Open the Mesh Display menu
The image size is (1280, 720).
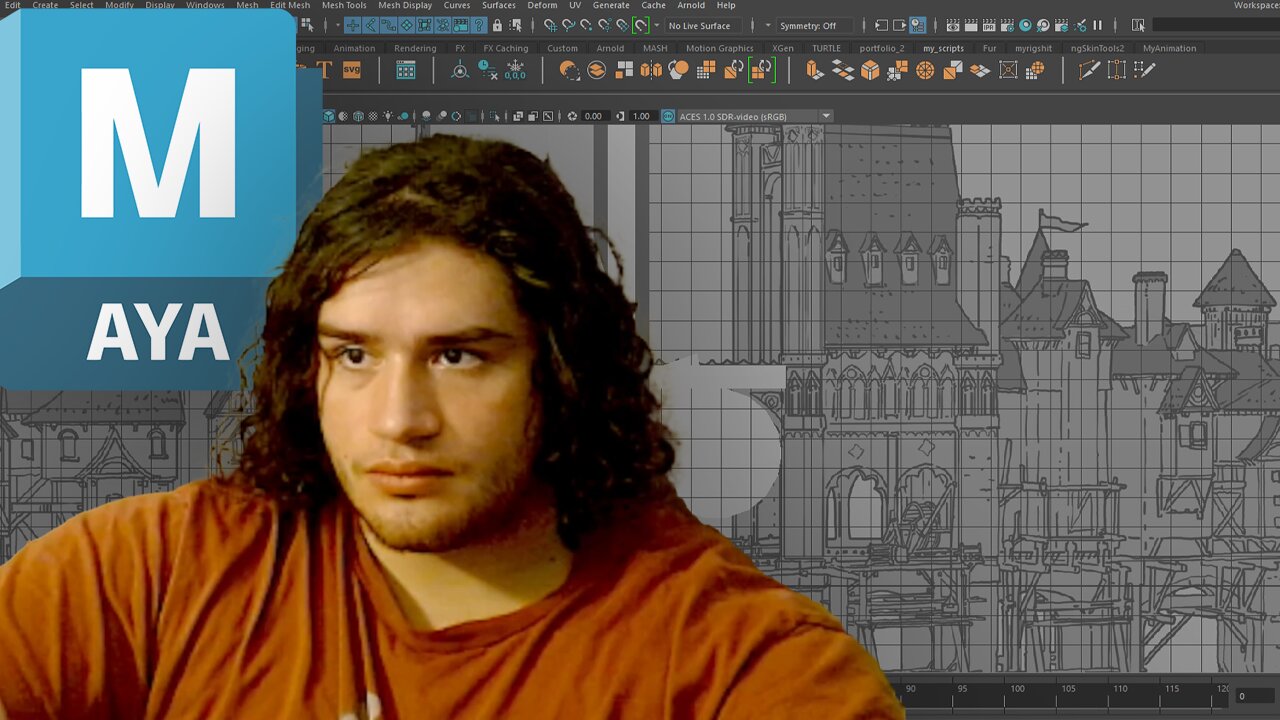click(x=405, y=5)
